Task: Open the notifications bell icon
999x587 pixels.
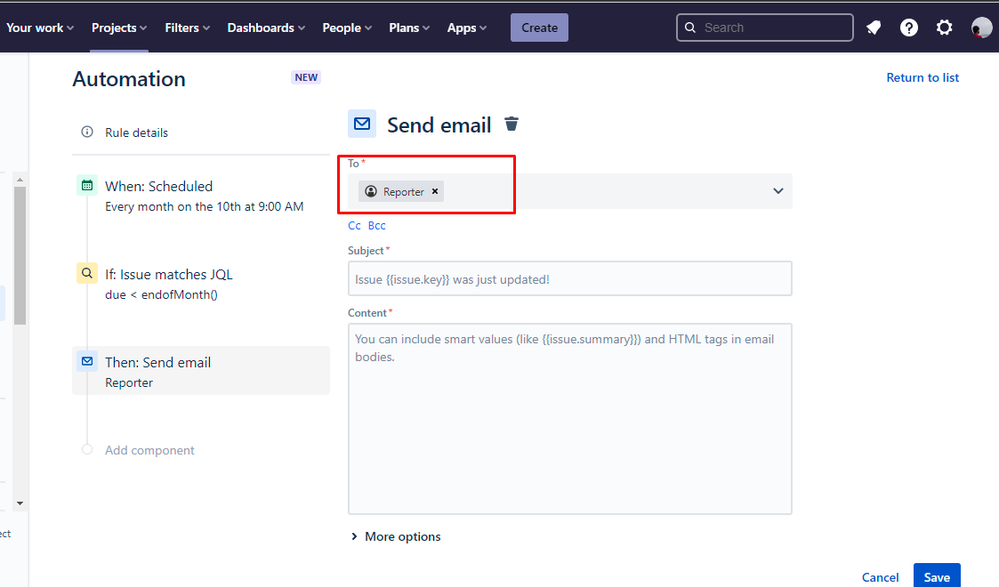Action: pyautogui.click(x=873, y=27)
